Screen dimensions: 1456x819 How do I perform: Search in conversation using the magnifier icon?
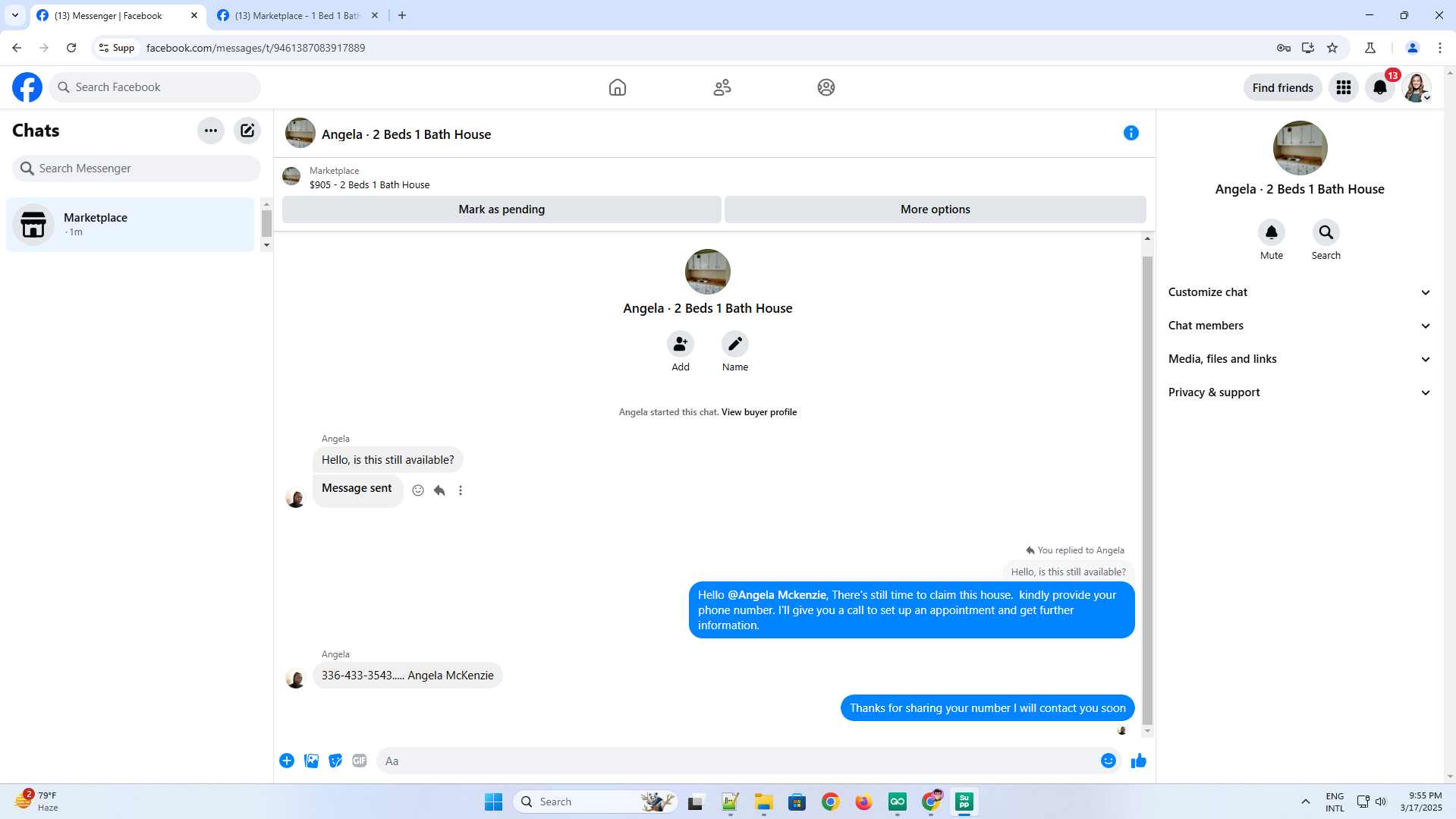click(1326, 232)
